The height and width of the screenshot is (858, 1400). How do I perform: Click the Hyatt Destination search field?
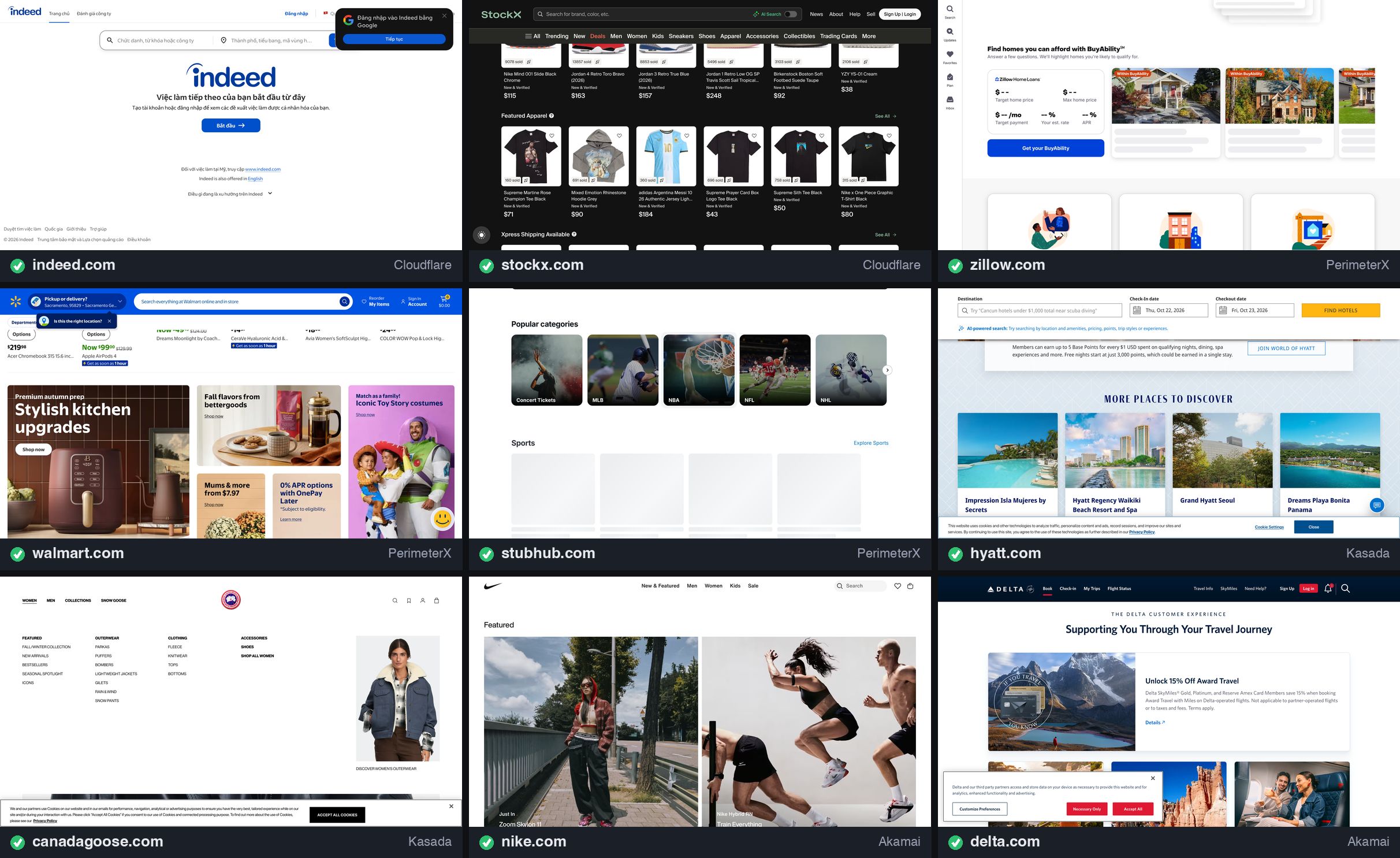point(1039,310)
